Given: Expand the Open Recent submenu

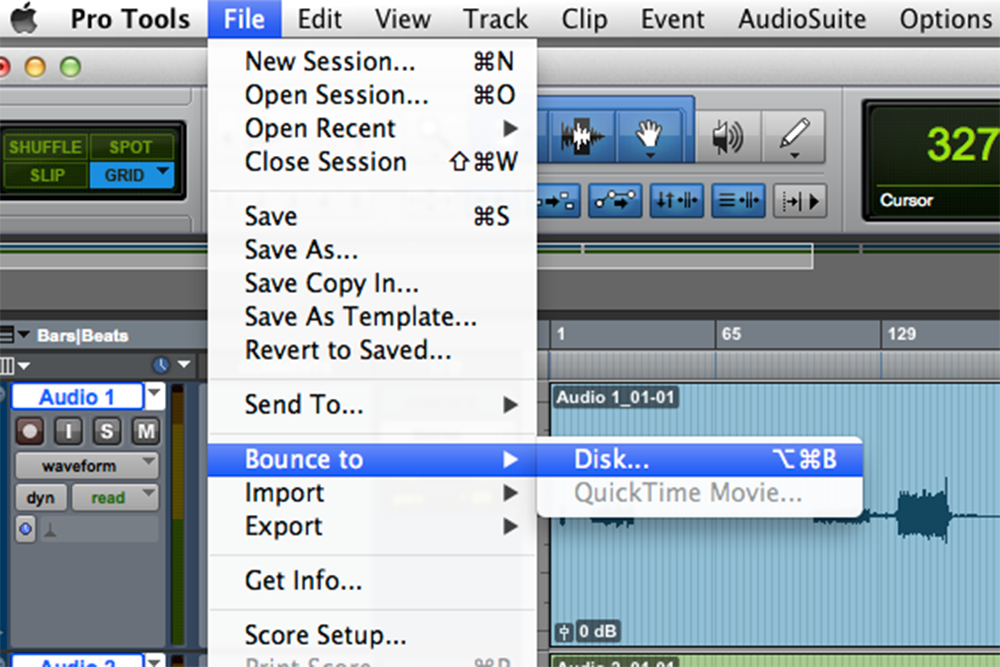Looking at the screenshot, I should point(372,128).
